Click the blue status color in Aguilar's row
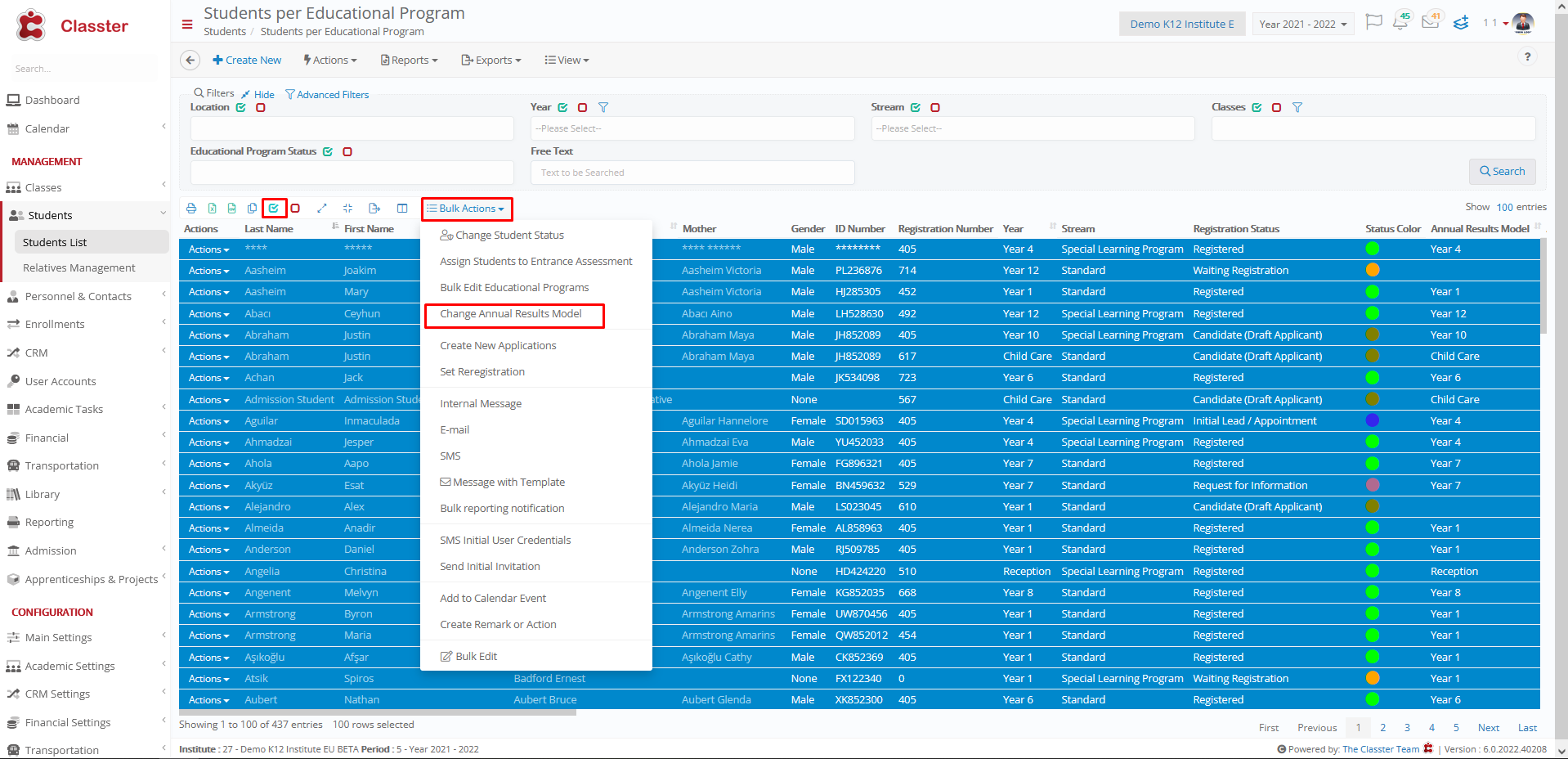 click(x=1373, y=420)
